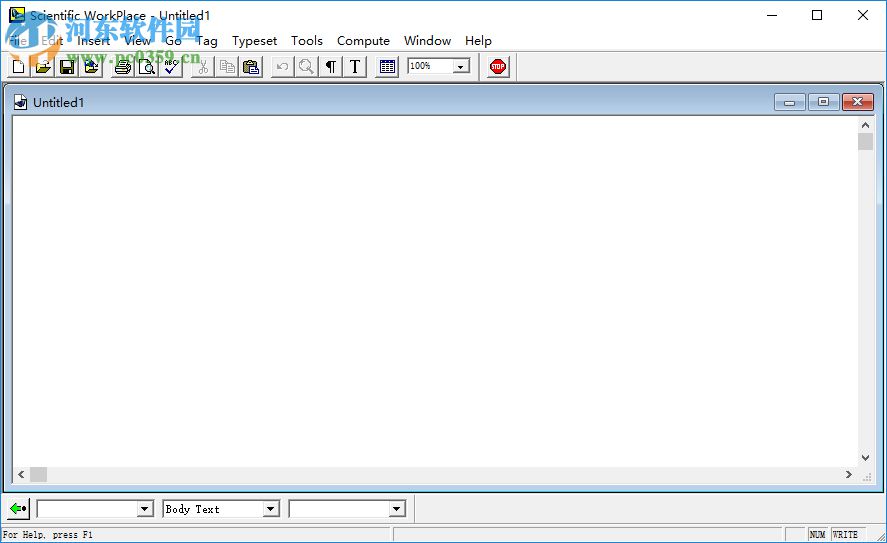Paste using the clipboard icon
The image size is (887, 543).
(251, 67)
